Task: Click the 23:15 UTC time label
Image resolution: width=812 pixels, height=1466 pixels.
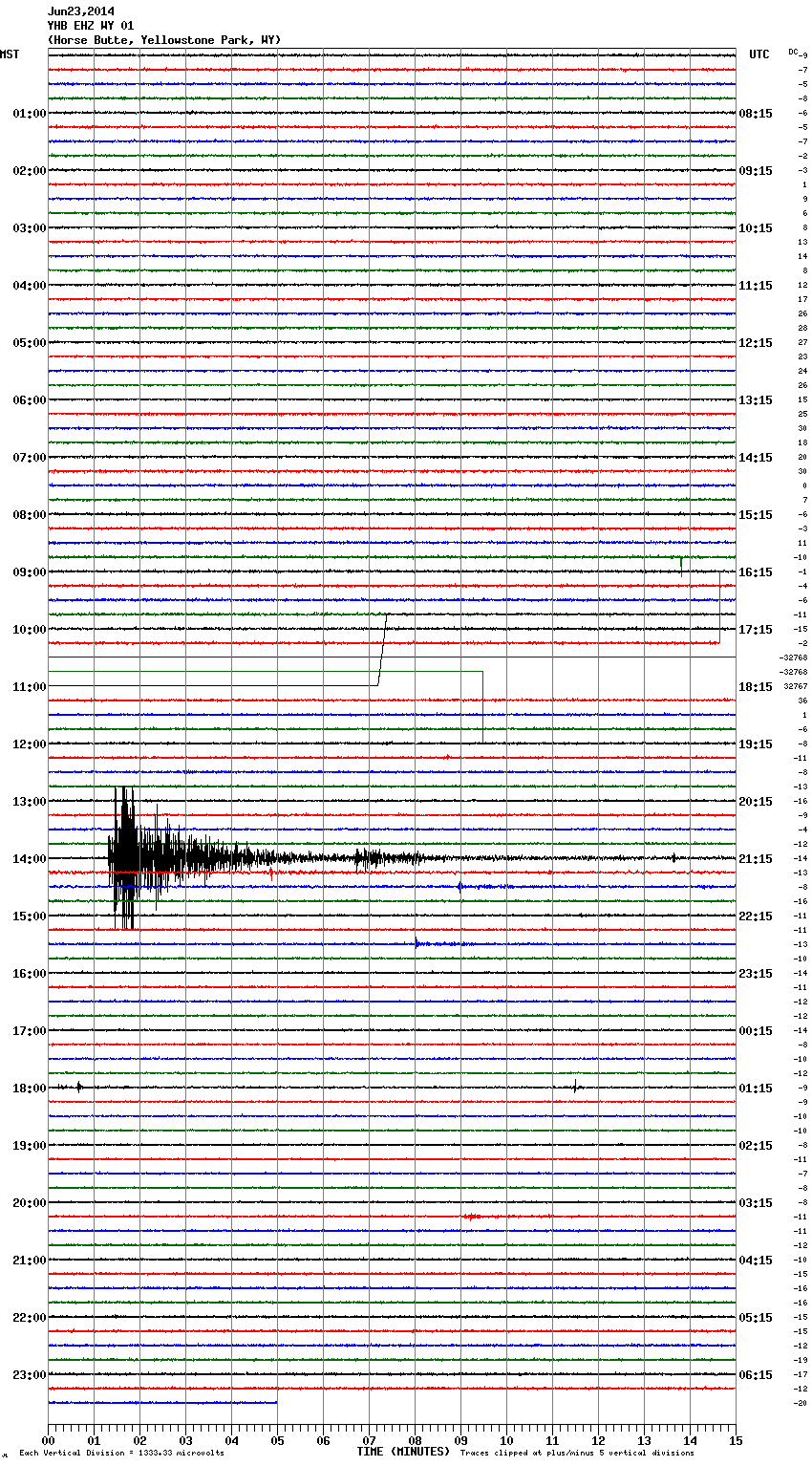Action: (756, 974)
